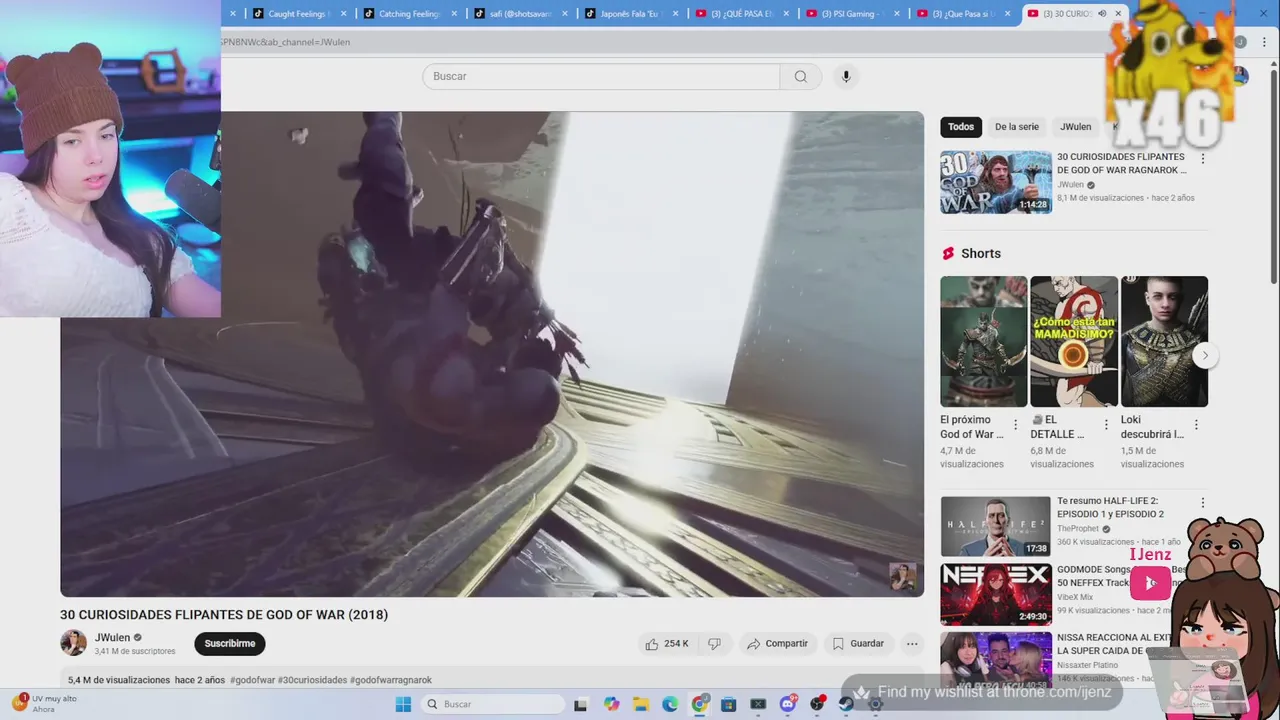Focus the YouTube Buscar search field
1280x720 pixels.
click(601, 76)
